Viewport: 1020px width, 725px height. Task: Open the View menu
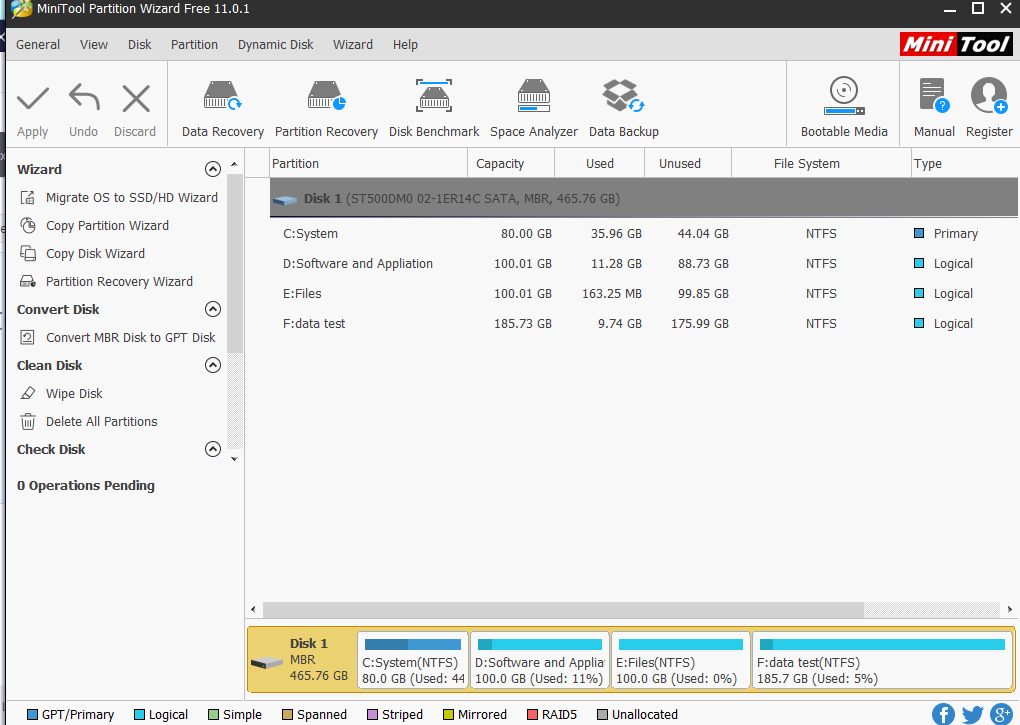pyautogui.click(x=94, y=45)
